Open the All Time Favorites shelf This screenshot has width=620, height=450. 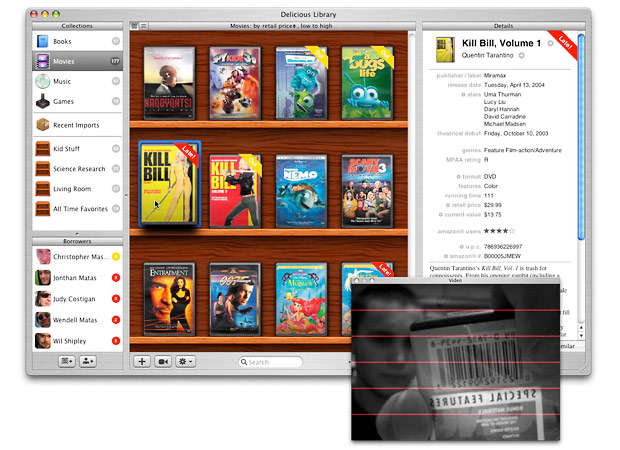[x=77, y=208]
